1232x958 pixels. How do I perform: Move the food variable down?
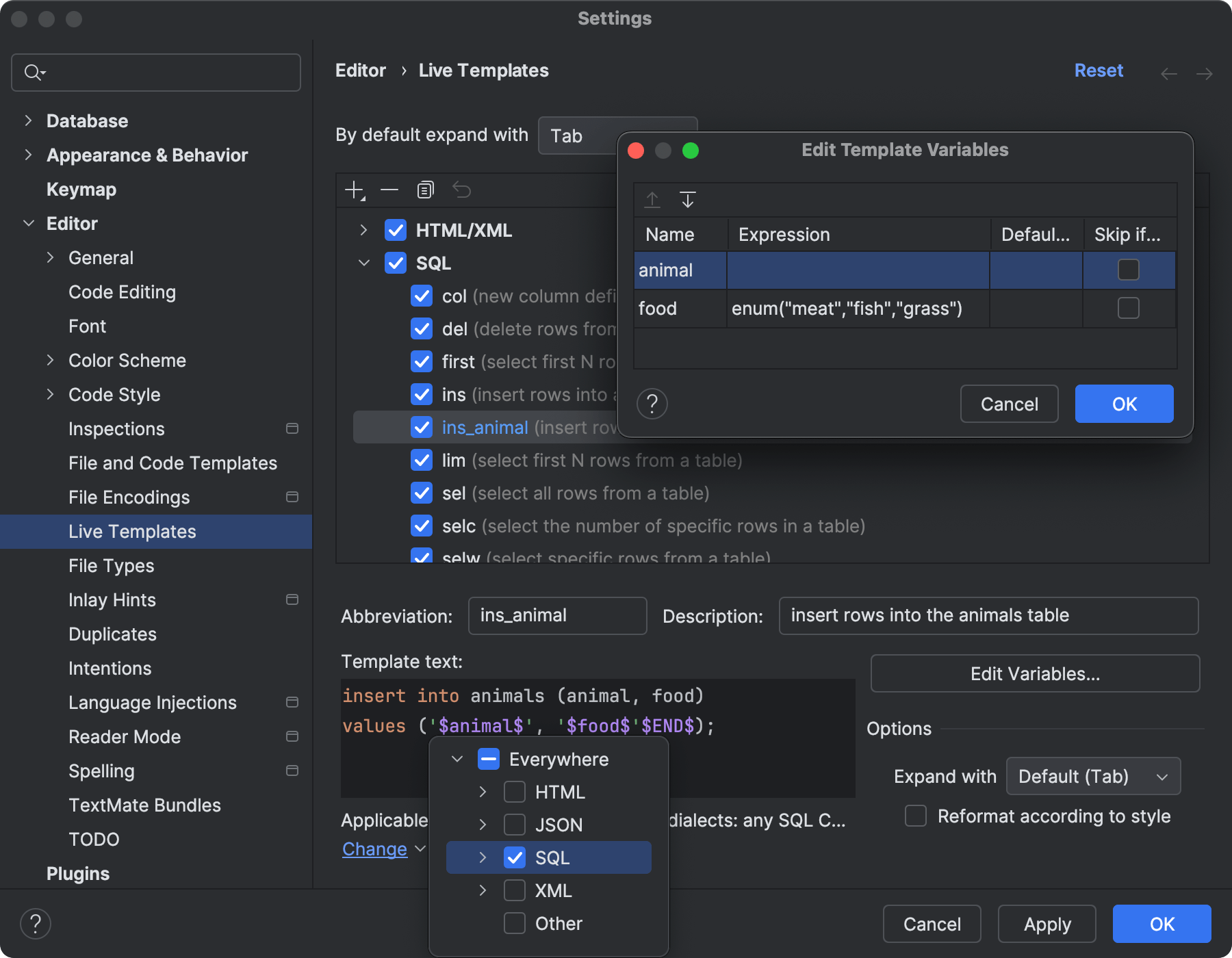pos(689,200)
